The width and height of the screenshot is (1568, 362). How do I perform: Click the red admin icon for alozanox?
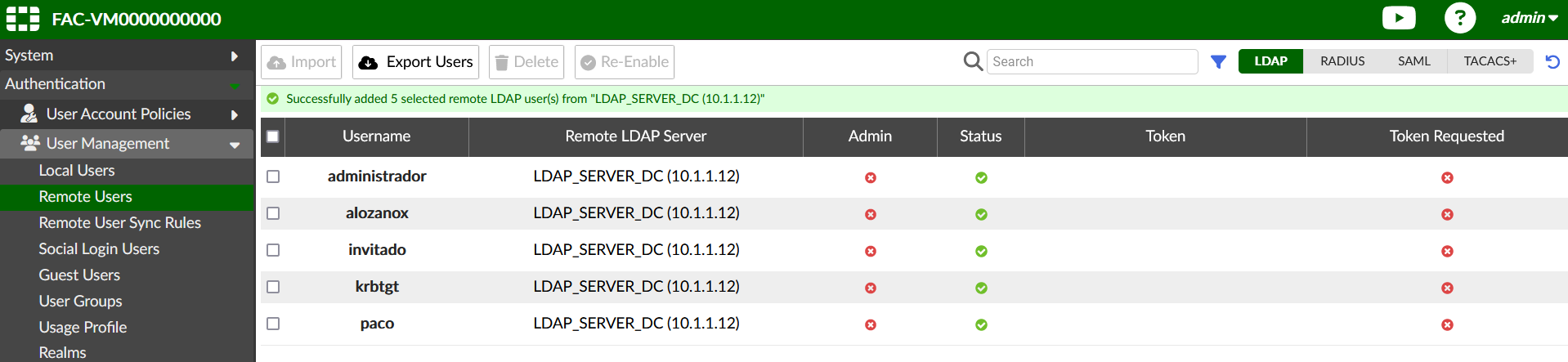[x=871, y=214]
